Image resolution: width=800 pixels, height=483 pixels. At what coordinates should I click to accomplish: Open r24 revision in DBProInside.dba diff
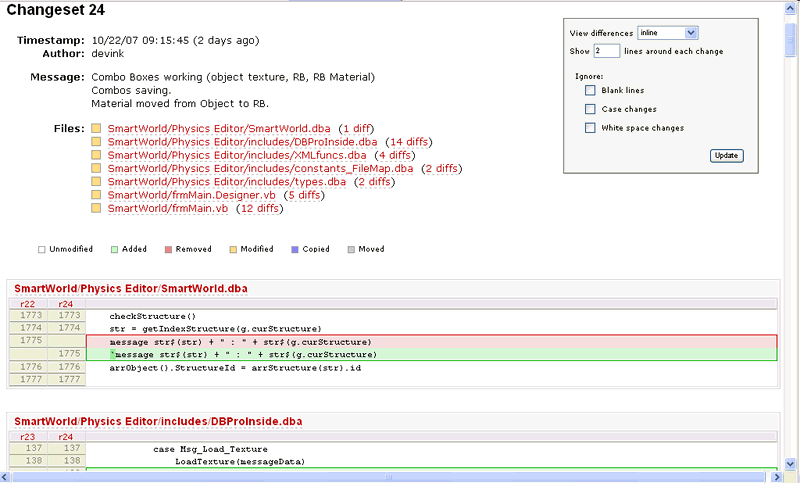point(66,436)
